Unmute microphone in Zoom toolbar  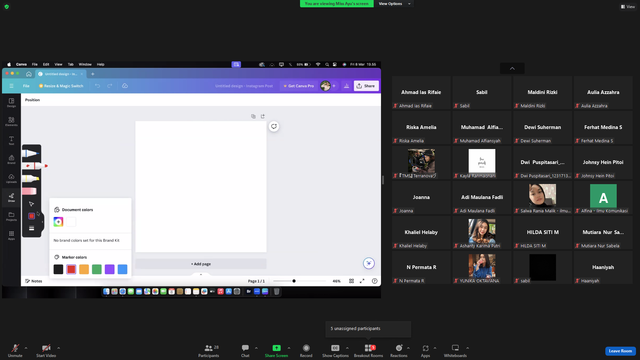click(x=15, y=351)
